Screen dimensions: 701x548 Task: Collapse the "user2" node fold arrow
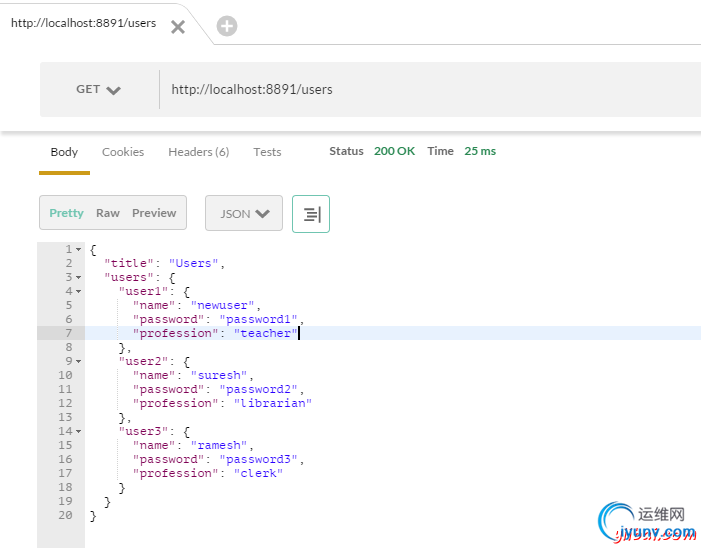coord(79,361)
